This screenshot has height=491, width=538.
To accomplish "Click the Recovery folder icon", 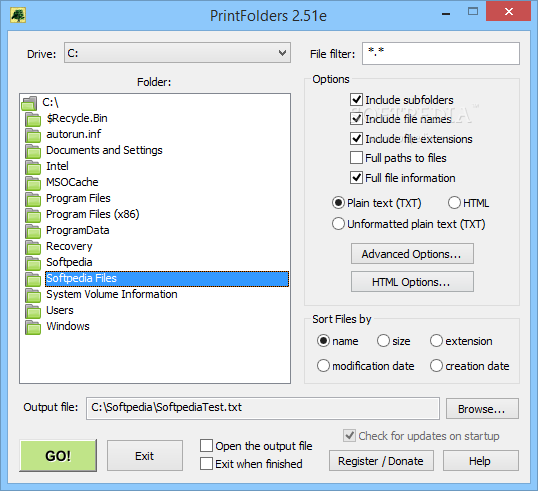I will pyautogui.click(x=33, y=247).
